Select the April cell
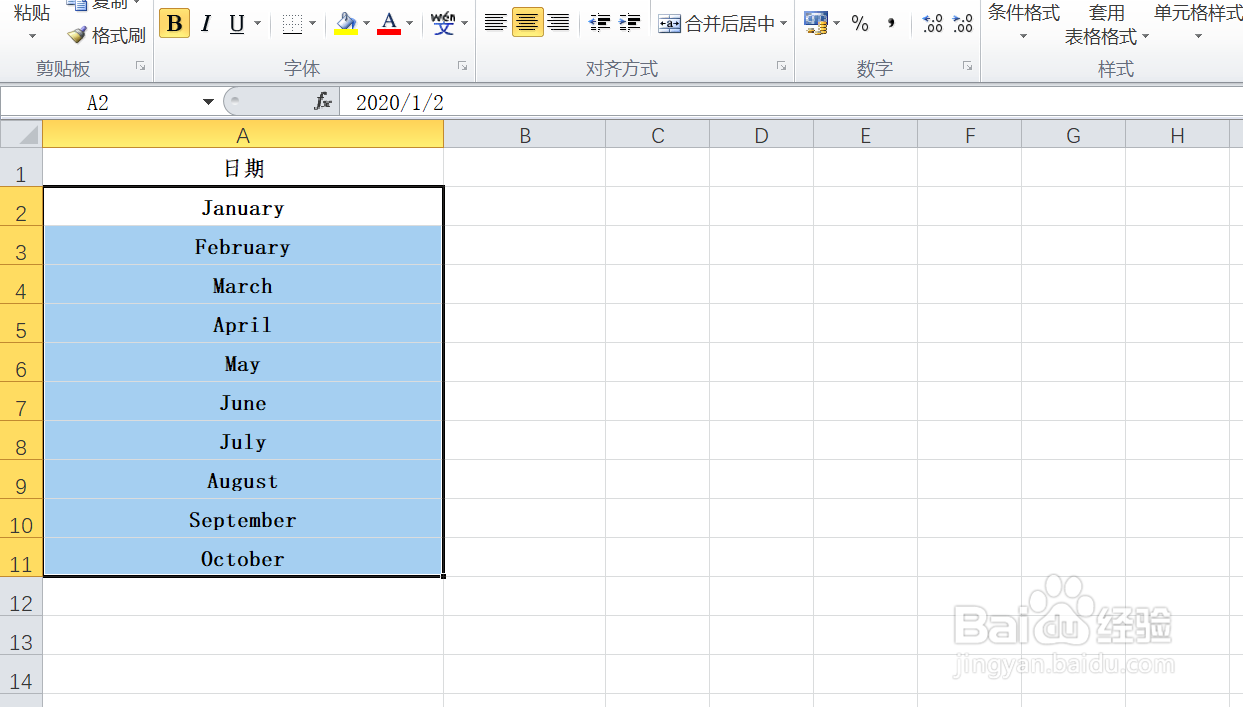1243x707 pixels. [243, 324]
